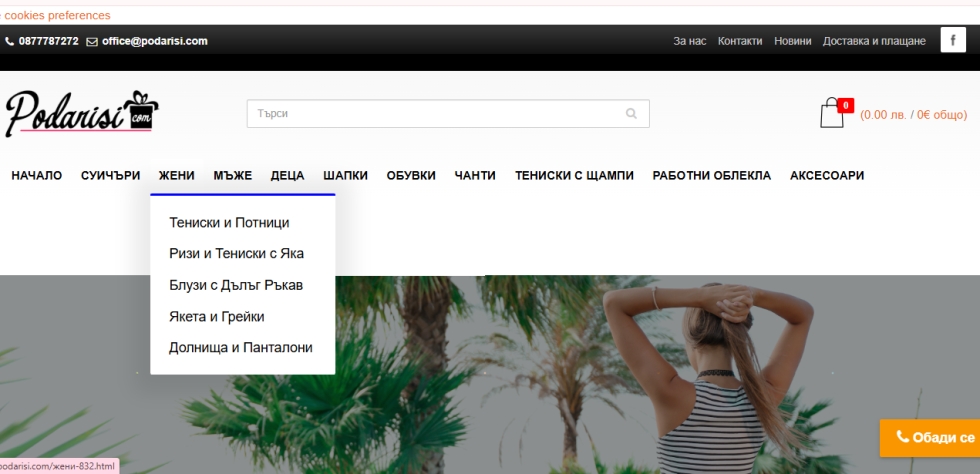
Task: Go to ТЕНИСКИ С ЩАМПИ category
Action: (574, 175)
